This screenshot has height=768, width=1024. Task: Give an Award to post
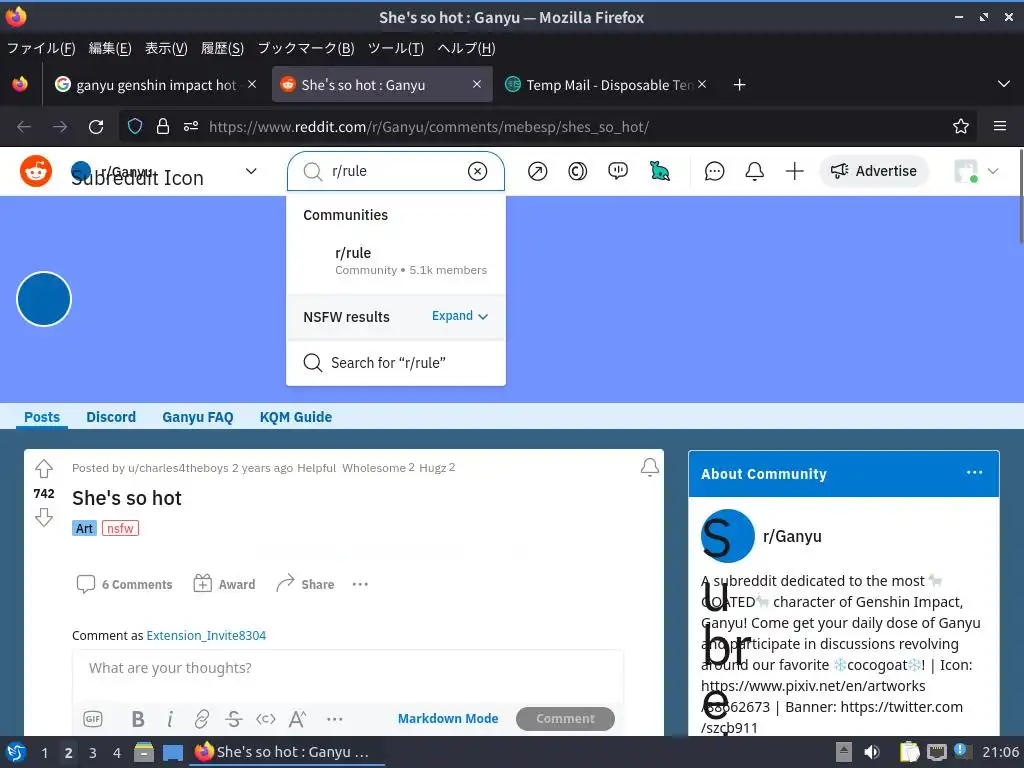coord(224,584)
